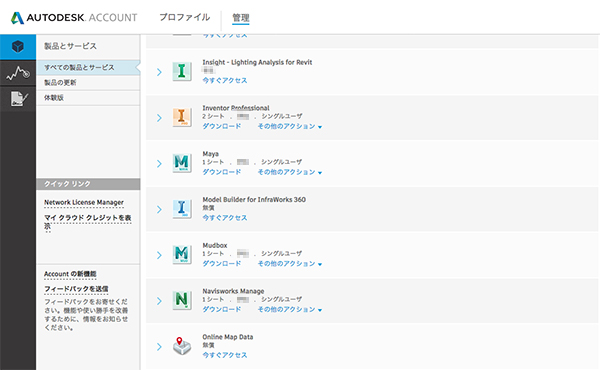The width and height of the screenshot is (600, 370).
Task: Click the Online Map Data pin icon
Action: [x=182, y=346]
